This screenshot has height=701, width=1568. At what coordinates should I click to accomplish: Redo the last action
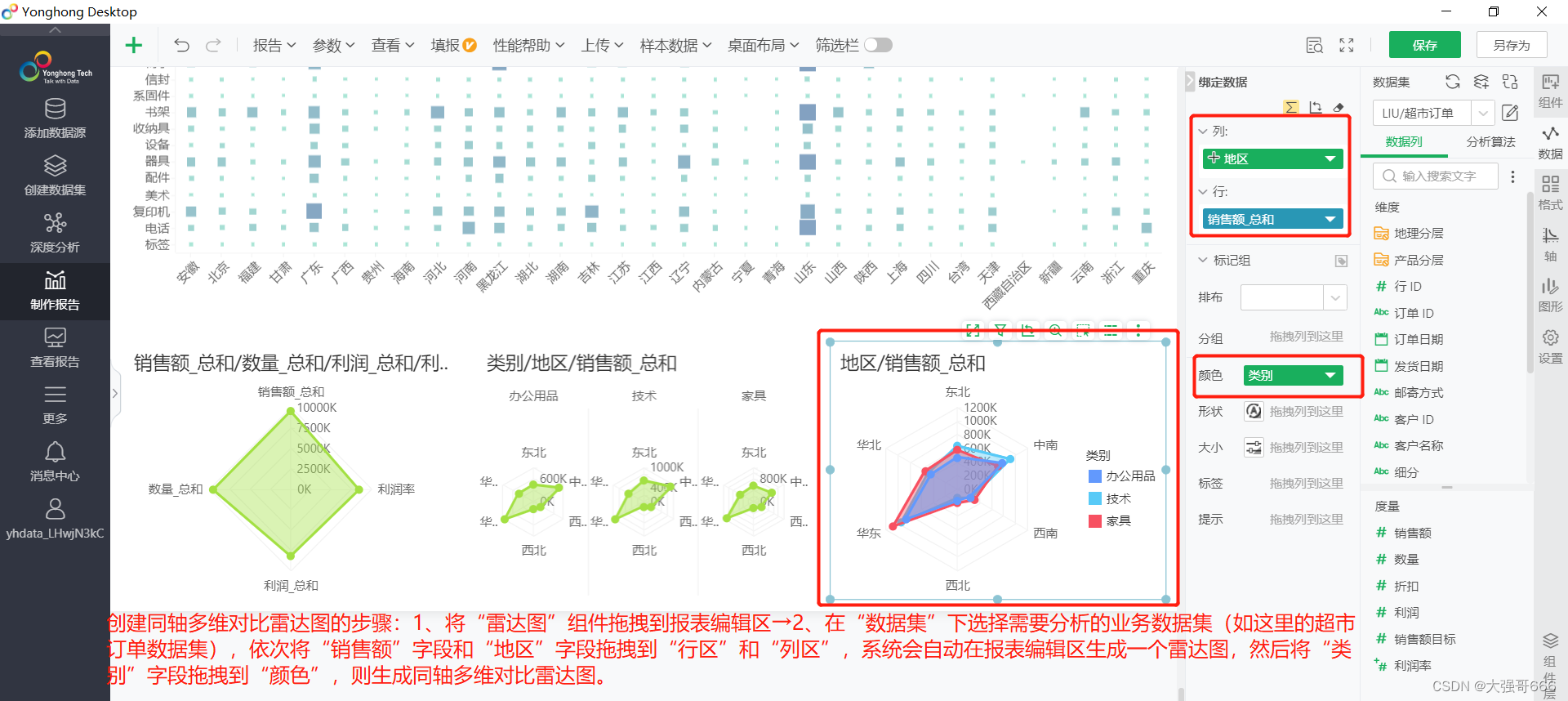[x=213, y=45]
